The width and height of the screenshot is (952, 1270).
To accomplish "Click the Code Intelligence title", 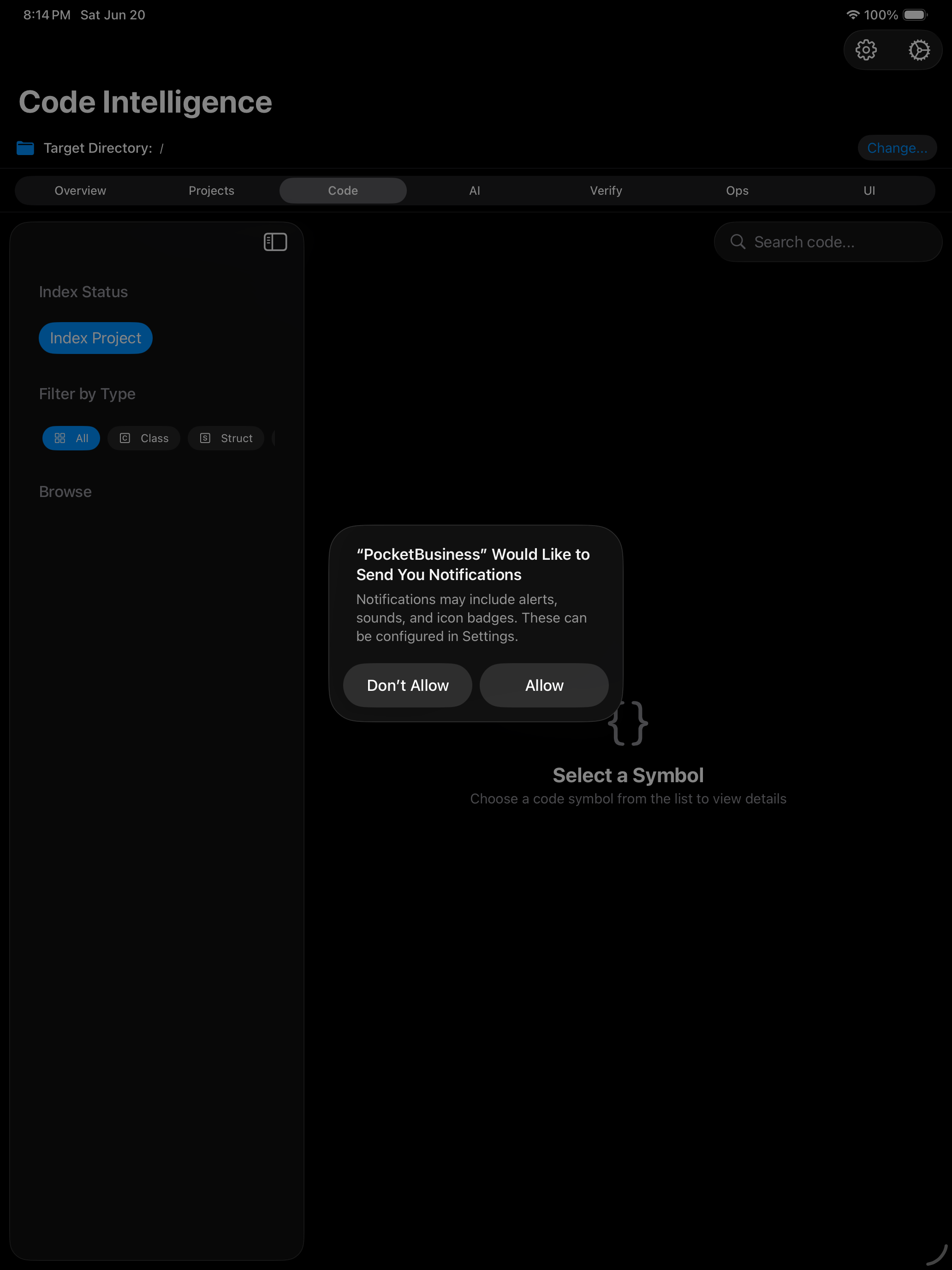I will pyautogui.click(x=145, y=102).
